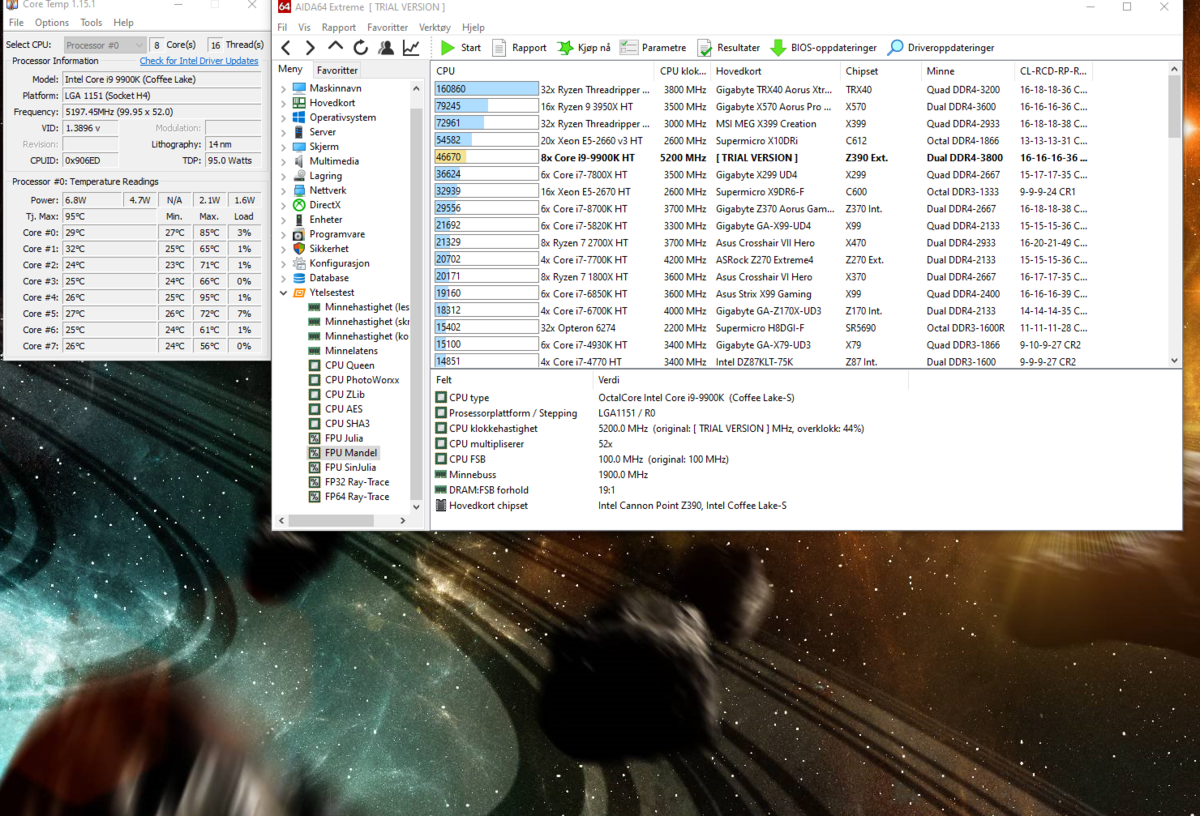The image size is (1200, 816).
Task: Select the 16x Ryzen 9 3950X HT row
Action: pos(799,106)
